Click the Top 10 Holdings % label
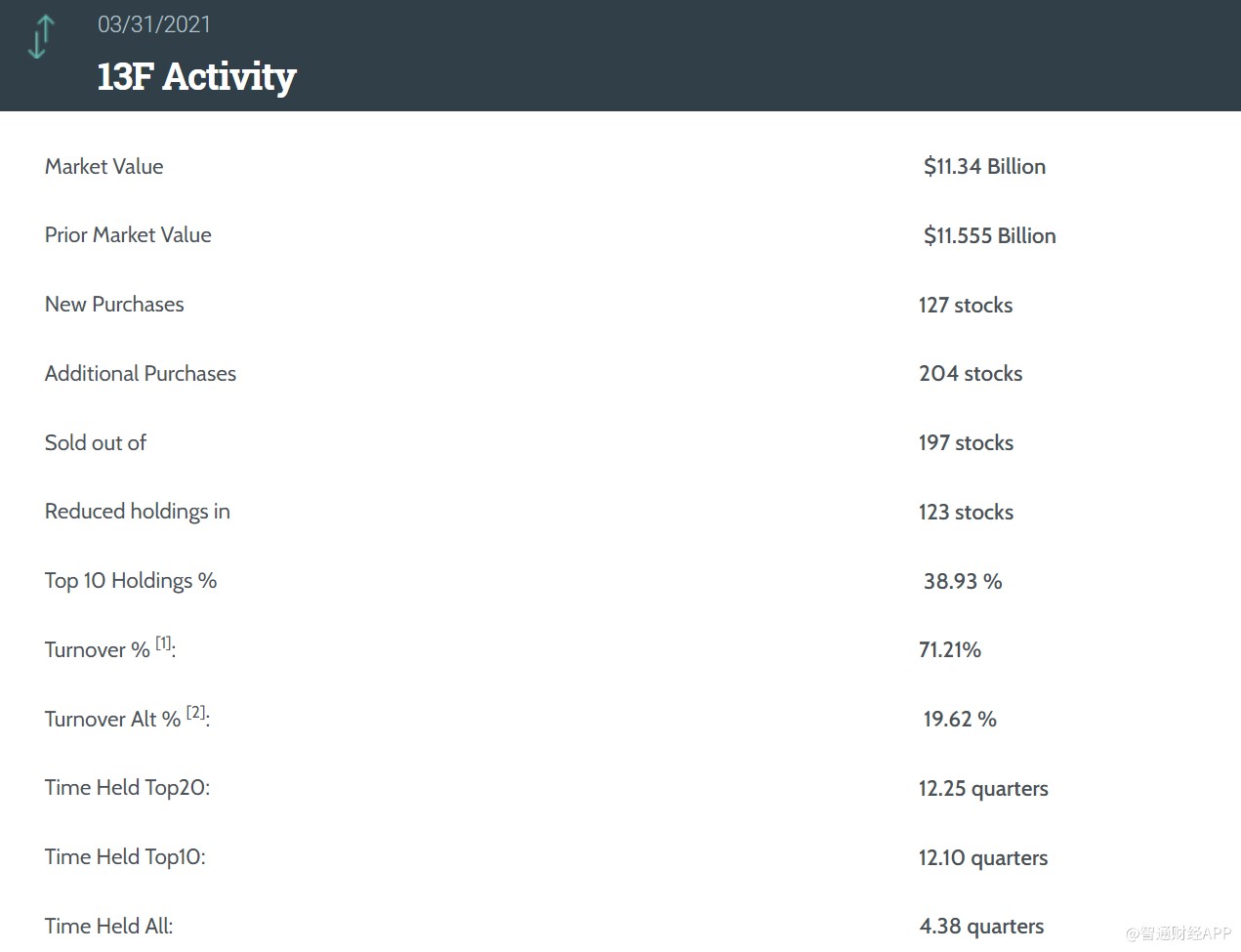Viewport: 1241px width, 952px height. tap(131, 581)
